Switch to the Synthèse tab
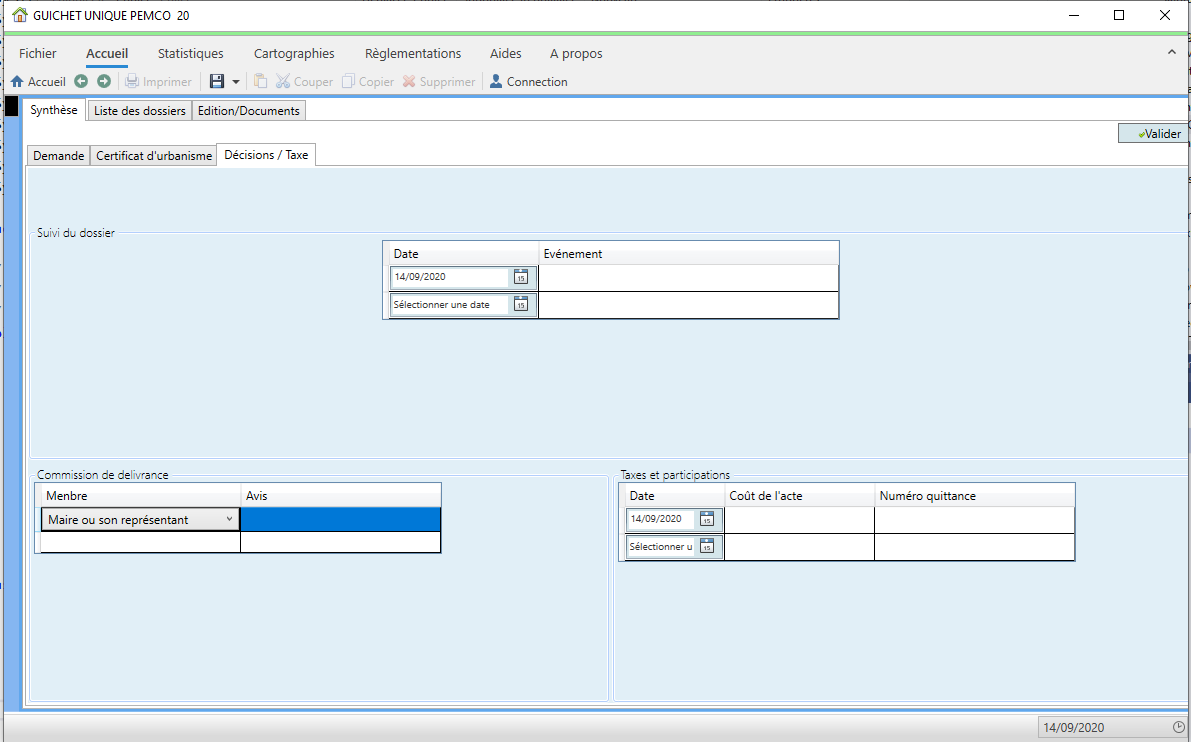The image size is (1191, 742). (x=54, y=110)
